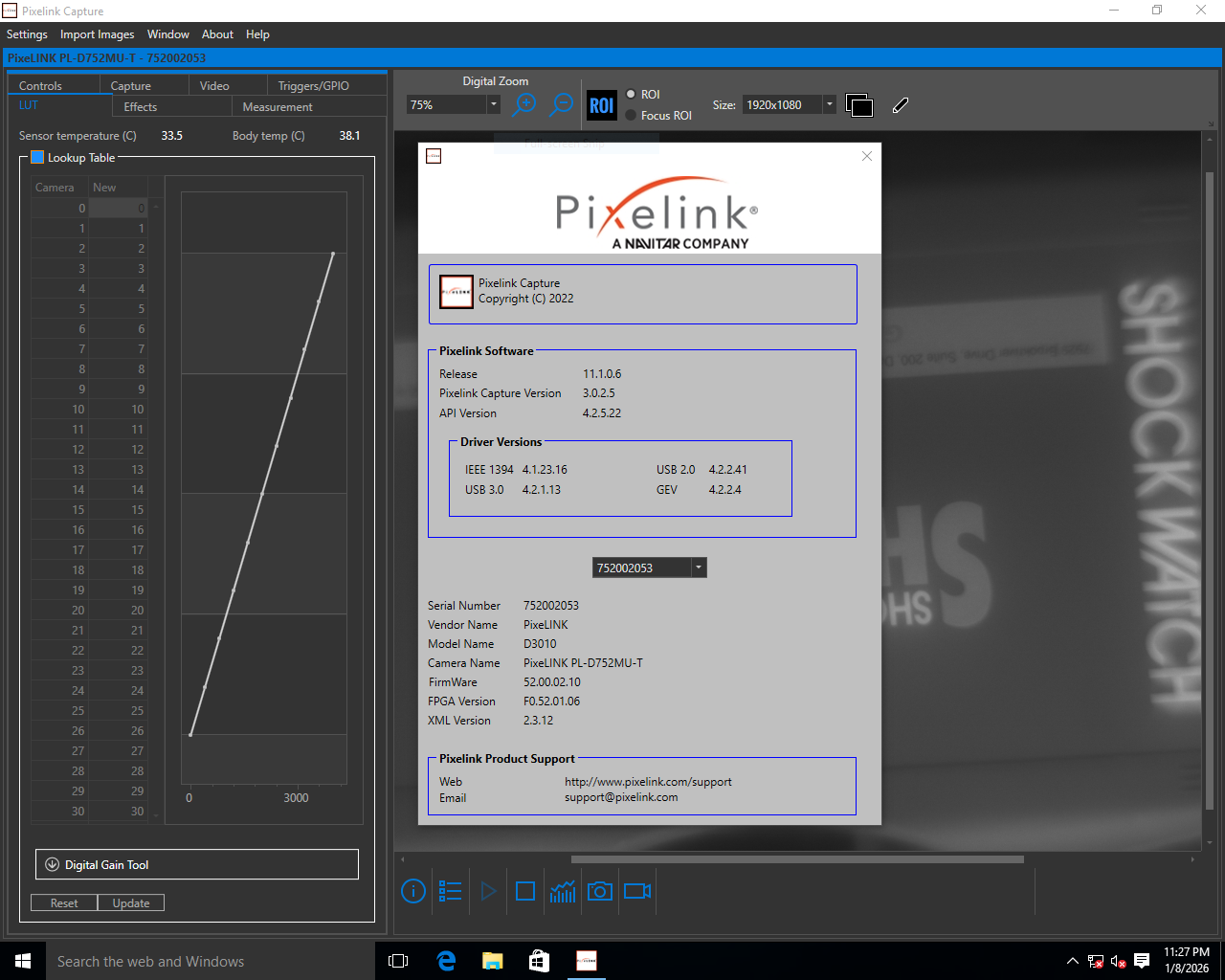Image resolution: width=1225 pixels, height=980 pixels.
Task: Open the Help menu
Action: point(257,34)
